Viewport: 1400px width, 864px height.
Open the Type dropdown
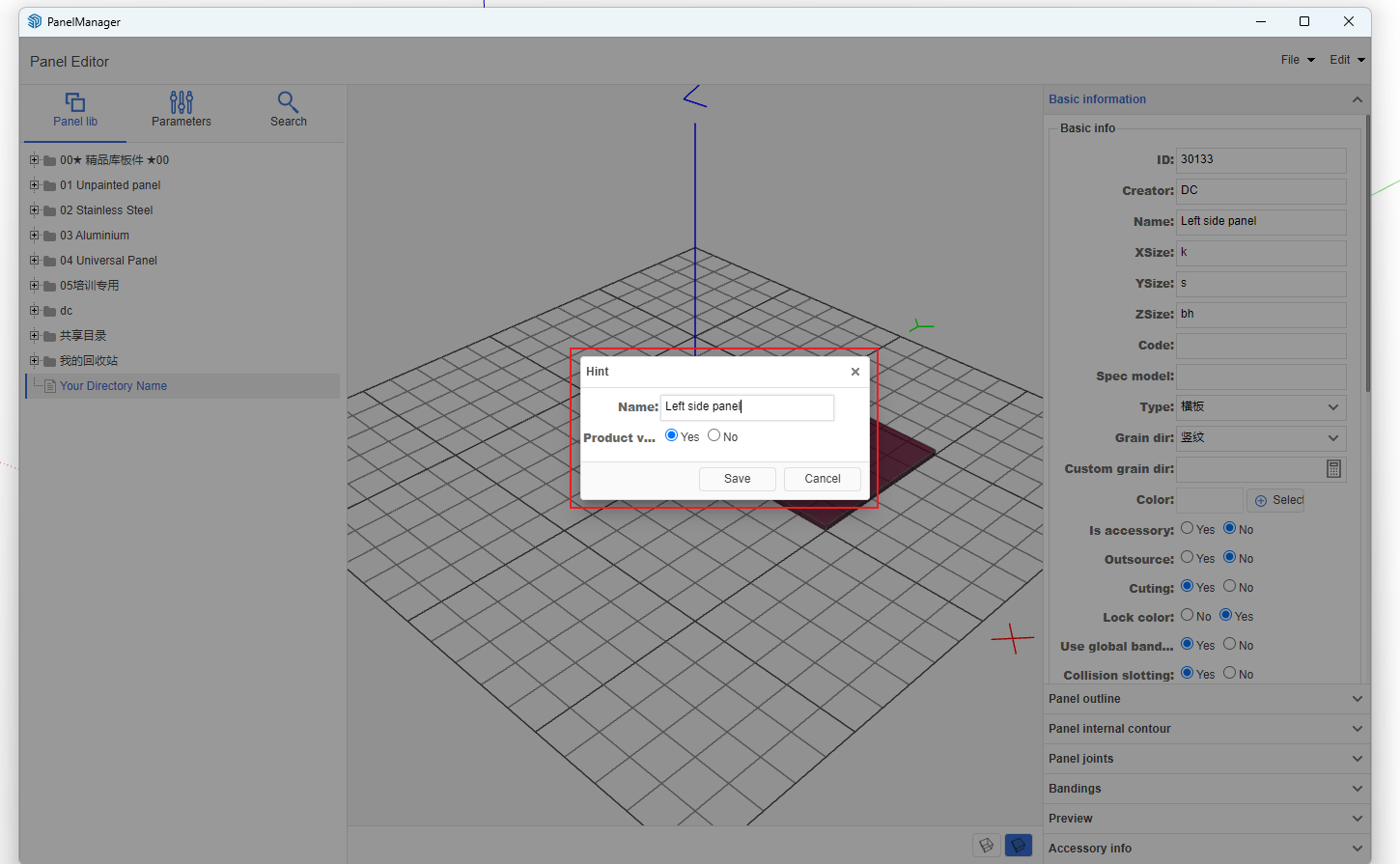pos(1260,407)
